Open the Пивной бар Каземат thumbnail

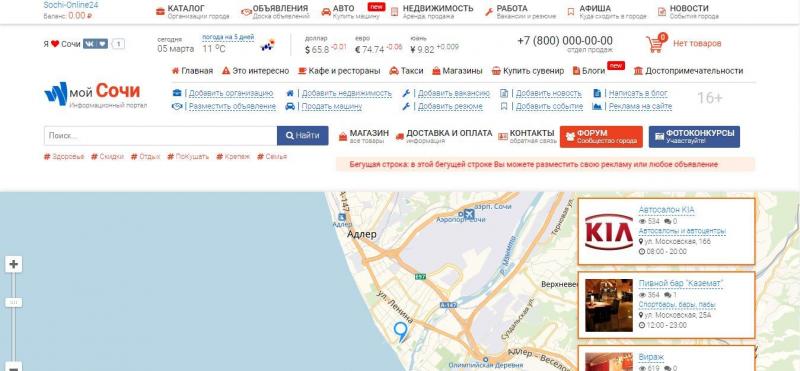click(x=609, y=305)
